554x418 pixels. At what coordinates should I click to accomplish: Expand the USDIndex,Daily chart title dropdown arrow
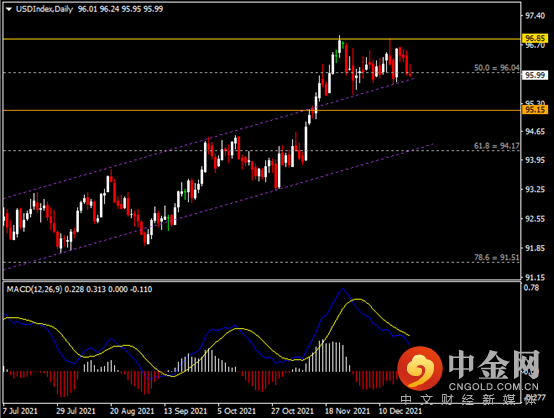click(9, 10)
